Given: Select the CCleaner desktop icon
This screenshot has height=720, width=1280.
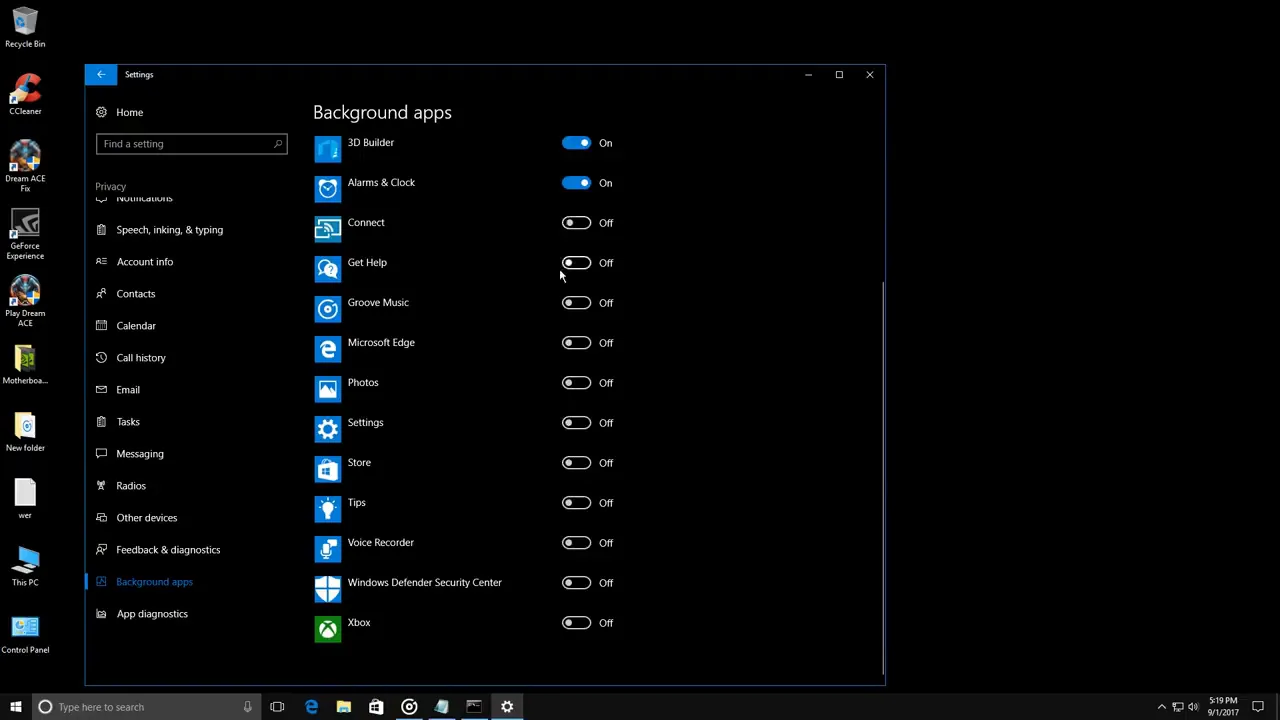Looking at the screenshot, I should click(x=25, y=95).
